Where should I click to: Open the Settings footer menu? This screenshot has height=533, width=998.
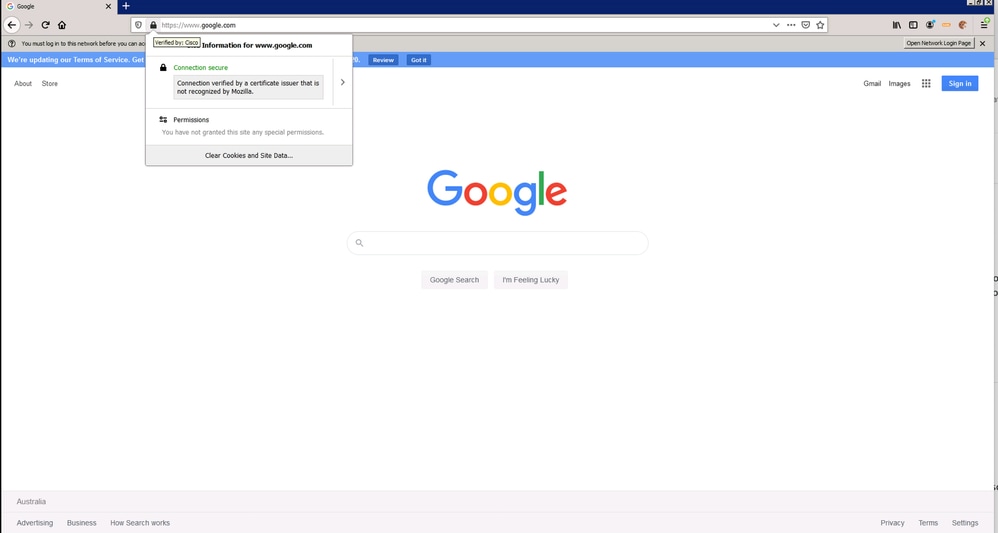pos(965,523)
